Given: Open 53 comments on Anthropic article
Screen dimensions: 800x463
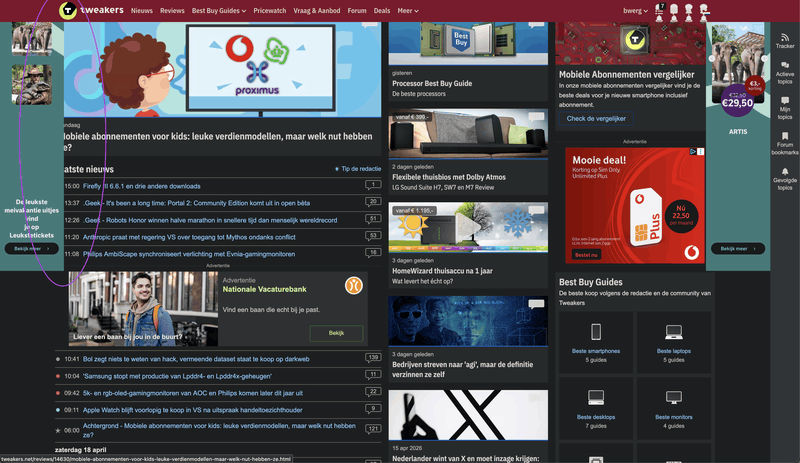Looking at the screenshot, I should pyautogui.click(x=373, y=236).
